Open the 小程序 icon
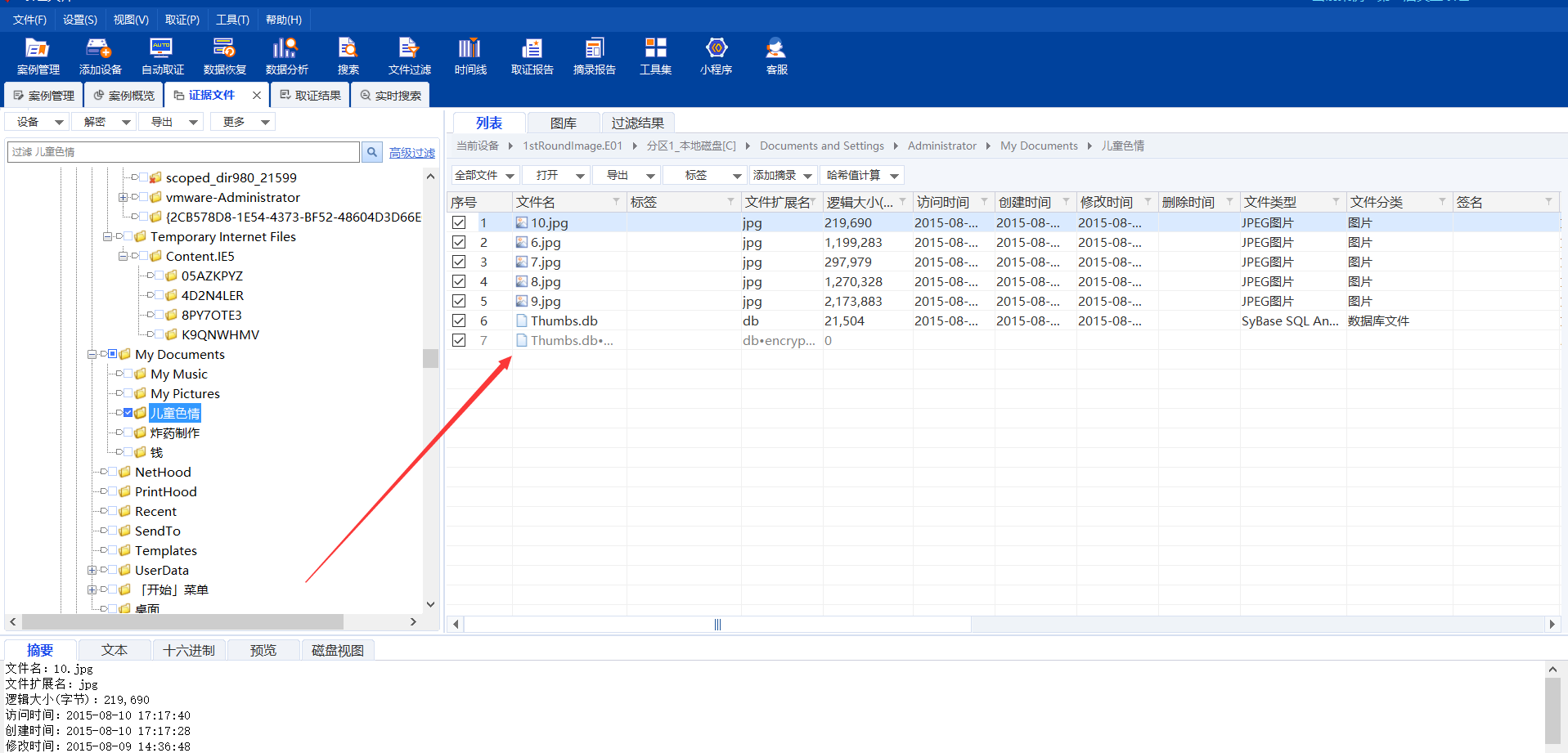Screen dimensions: 1568x753 point(716,56)
